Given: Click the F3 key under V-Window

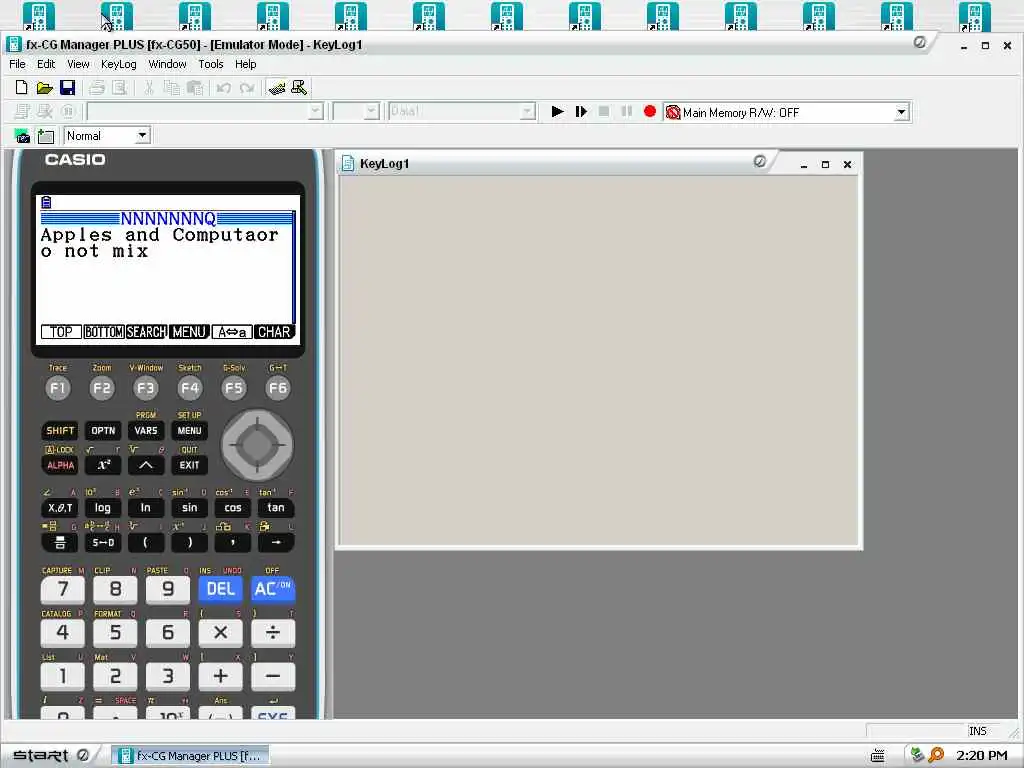Looking at the screenshot, I should pyautogui.click(x=146, y=388).
